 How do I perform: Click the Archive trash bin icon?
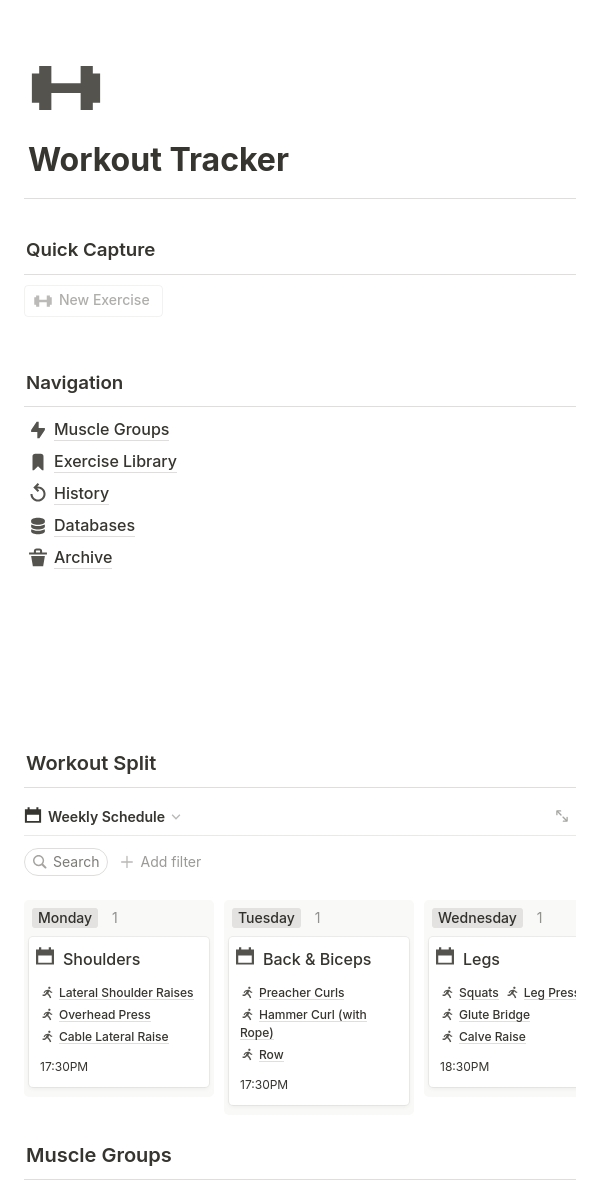click(x=38, y=558)
